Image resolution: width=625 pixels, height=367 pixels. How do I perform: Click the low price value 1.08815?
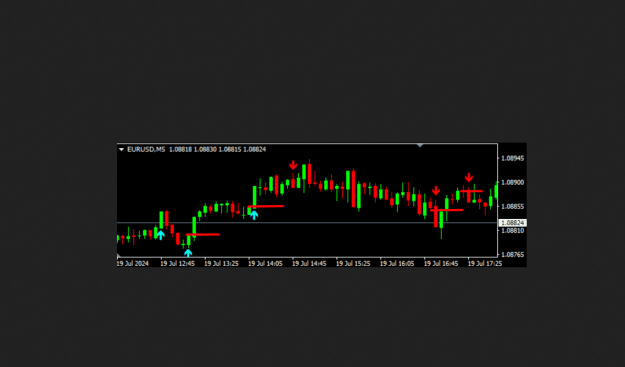tap(230, 149)
